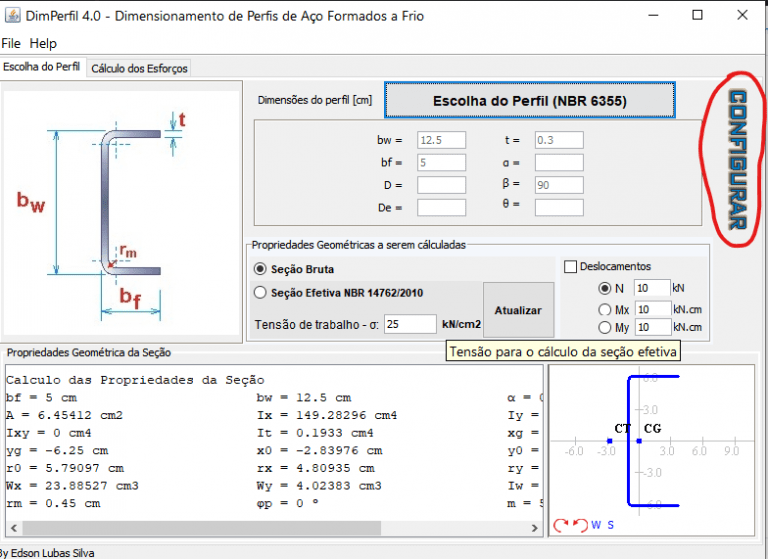768x559 pixels.
Task: Click 'Ix = 149.28296 cm4' result text
Action: tap(327, 415)
